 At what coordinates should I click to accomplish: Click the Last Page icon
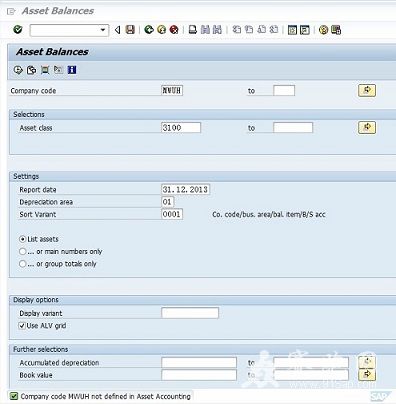coord(274,30)
